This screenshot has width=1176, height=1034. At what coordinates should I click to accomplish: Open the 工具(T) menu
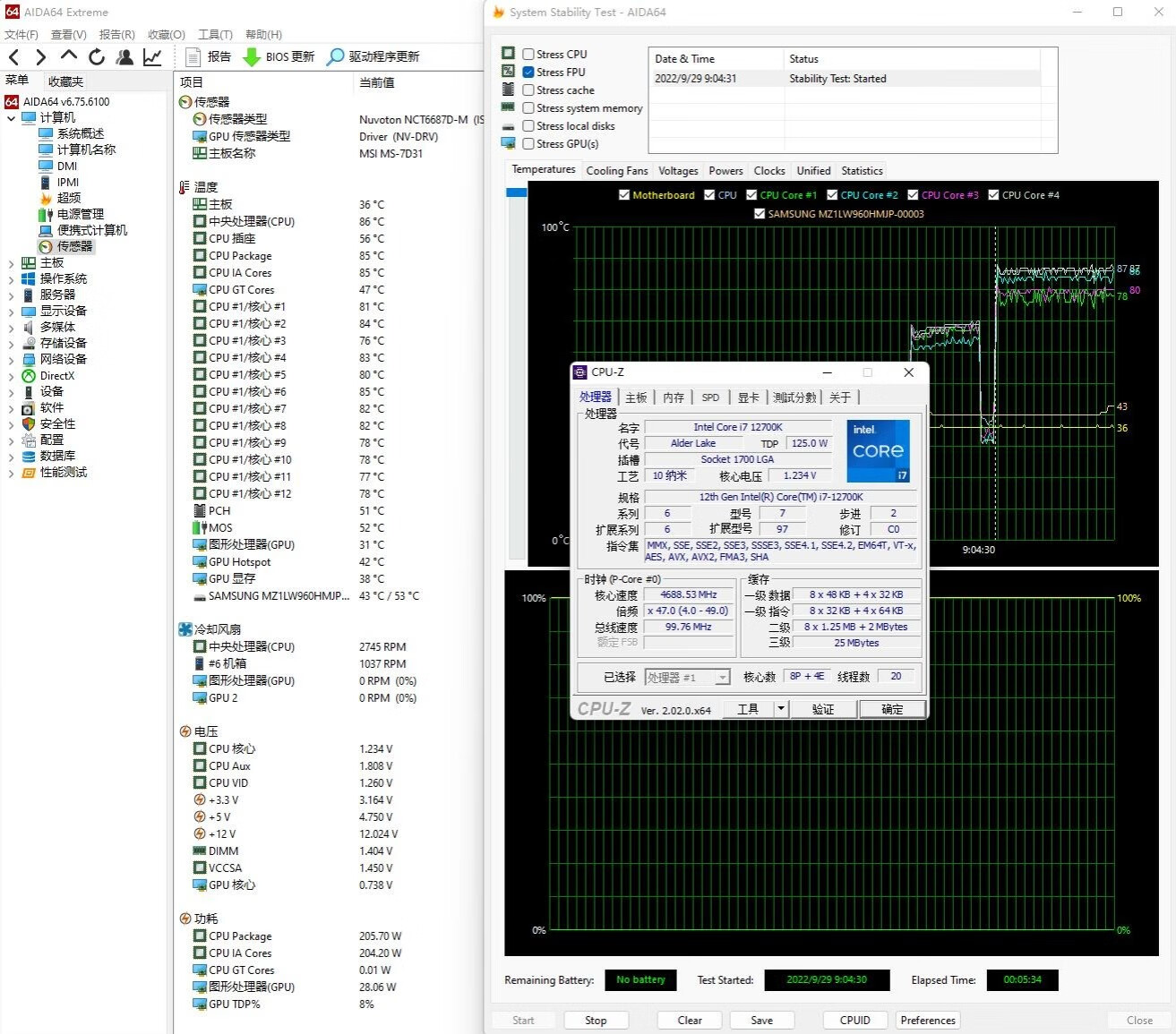tap(215, 35)
